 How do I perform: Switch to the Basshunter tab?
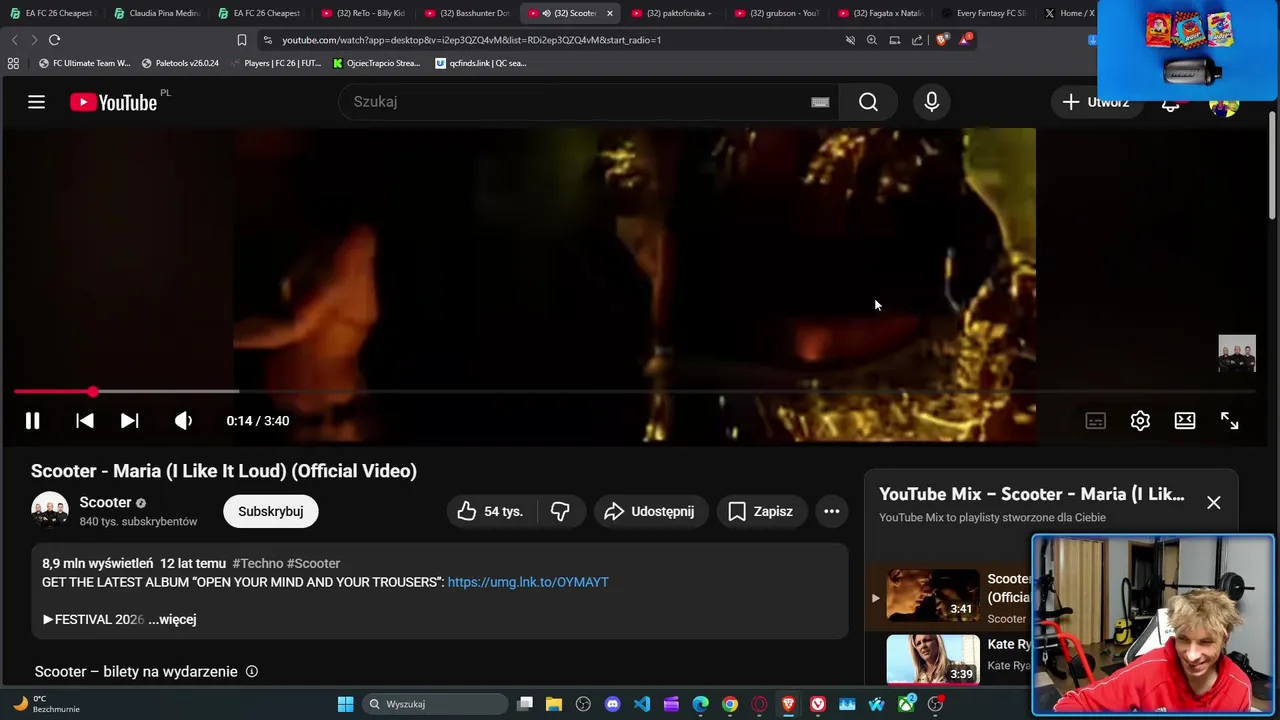coord(467,13)
